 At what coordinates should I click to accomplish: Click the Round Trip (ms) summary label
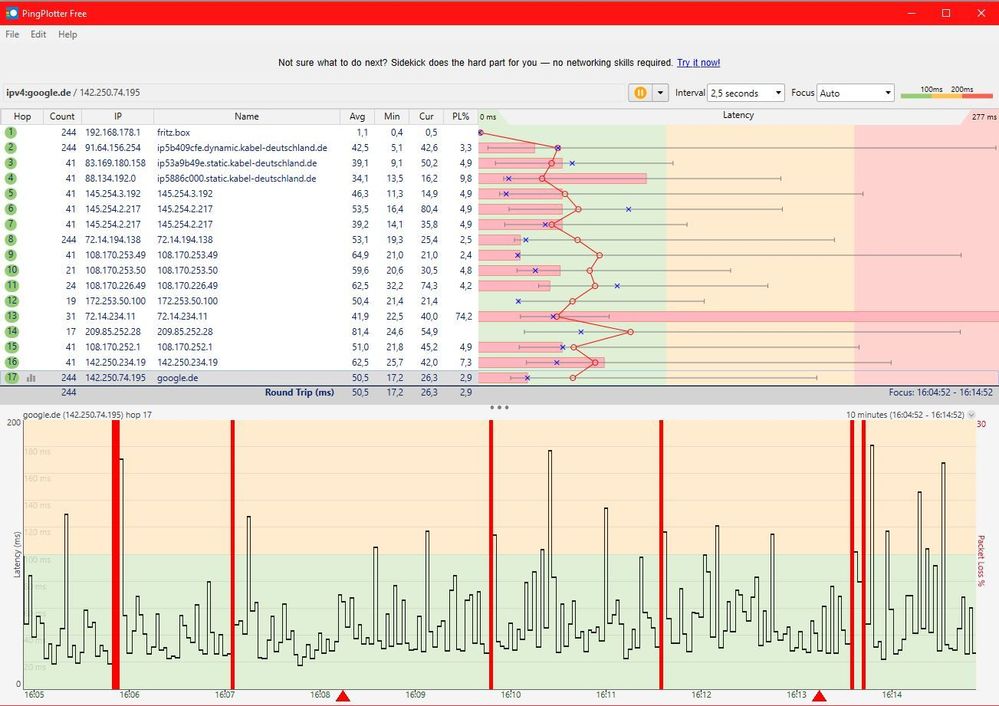pyautogui.click(x=299, y=393)
